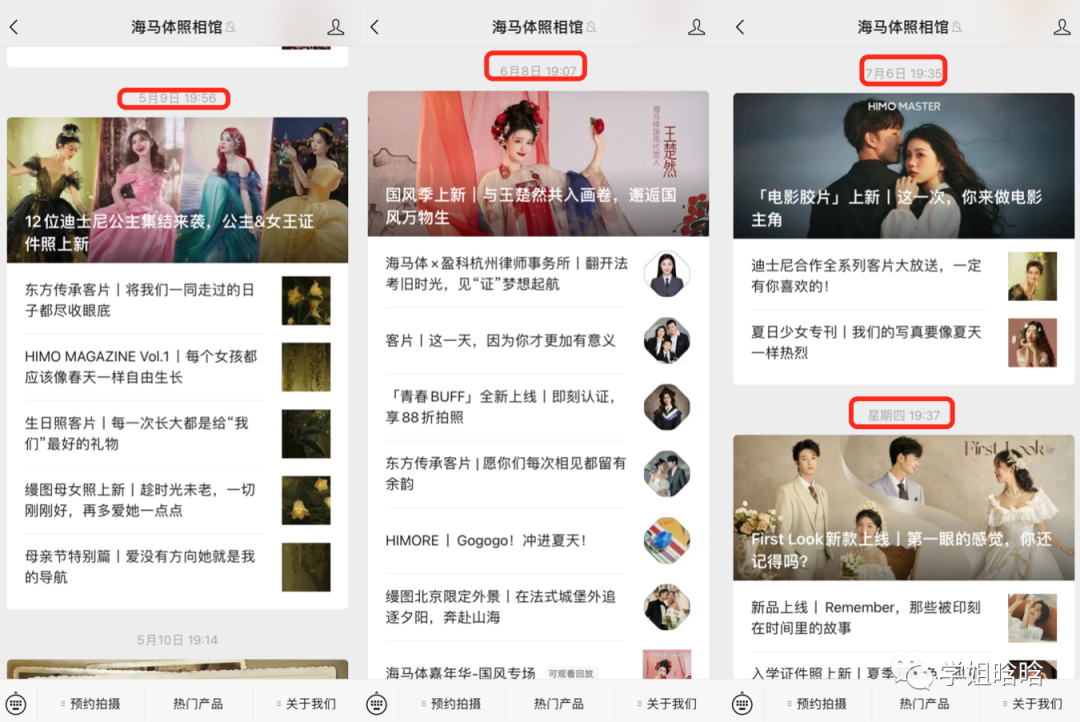Click thumbnail beside 生日照客片
The height and width of the screenshot is (722, 1080).
coord(306,433)
